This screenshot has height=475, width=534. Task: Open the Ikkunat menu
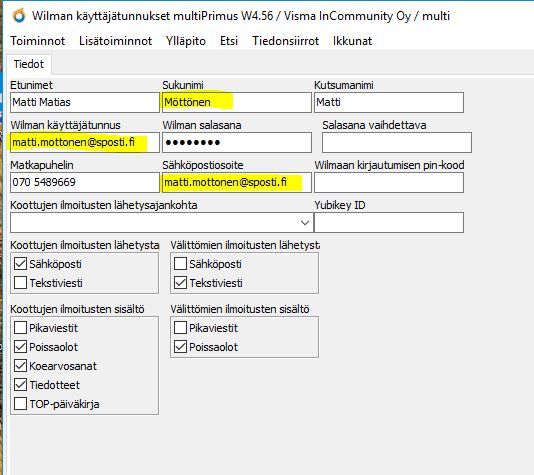click(352, 41)
